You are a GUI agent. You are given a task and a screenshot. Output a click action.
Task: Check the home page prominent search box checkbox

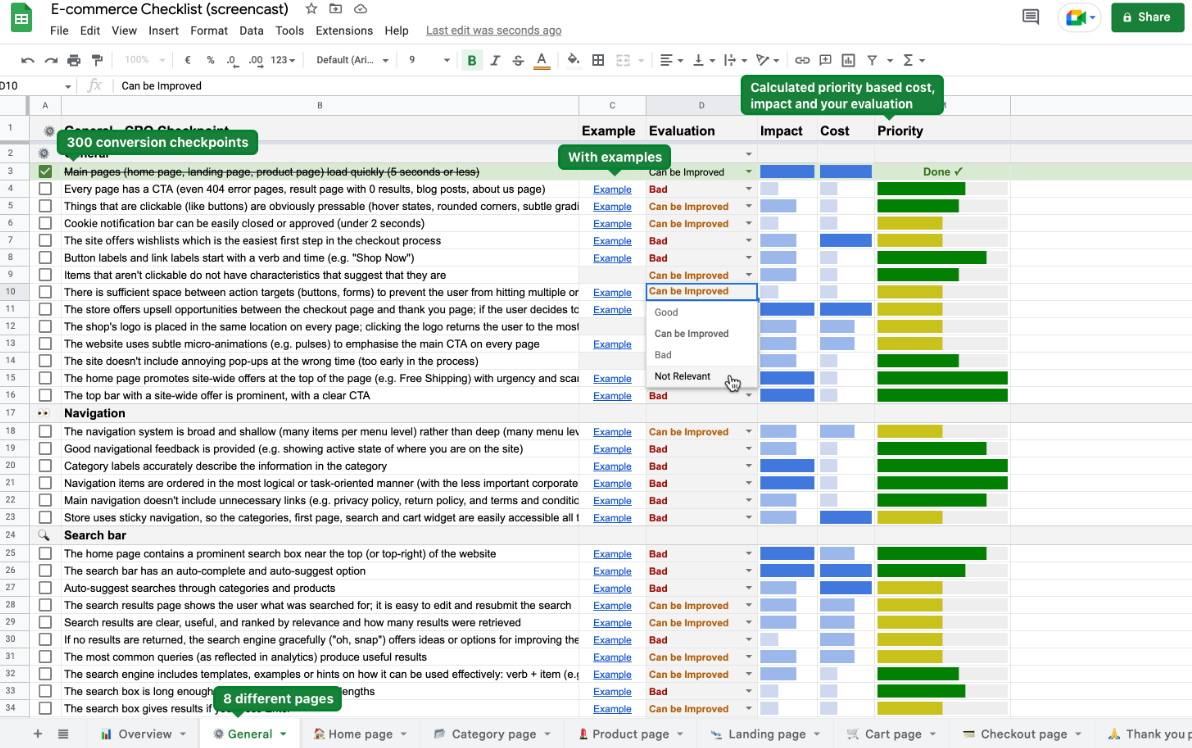point(45,554)
